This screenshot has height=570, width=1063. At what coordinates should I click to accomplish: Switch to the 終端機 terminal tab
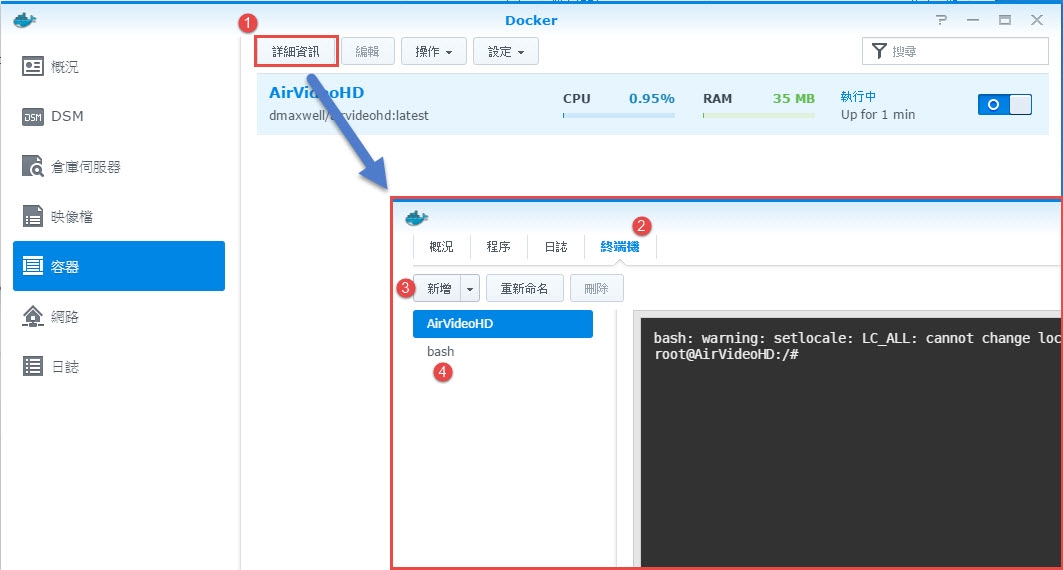(620, 247)
